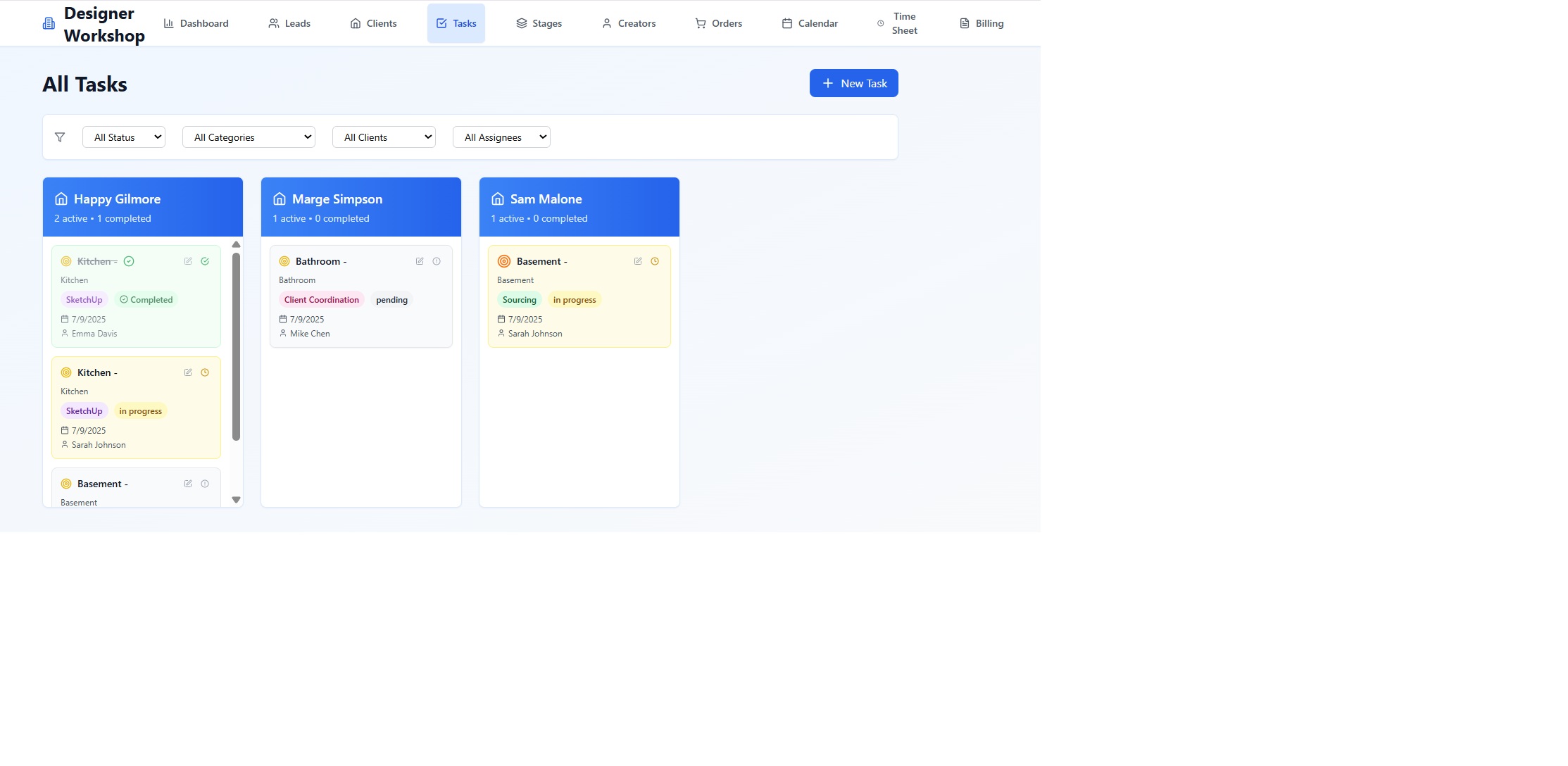Open the All Status dropdown
This screenshot has height=766, width=1568.
point(124,137)
